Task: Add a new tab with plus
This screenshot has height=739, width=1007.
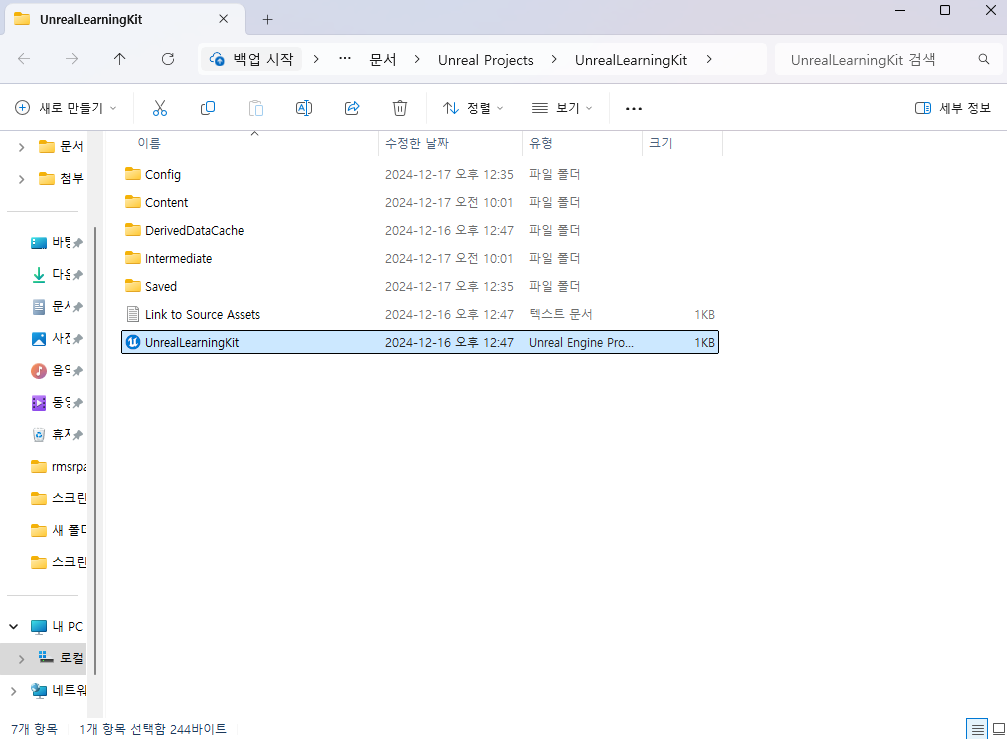Action: coord(268,20)
